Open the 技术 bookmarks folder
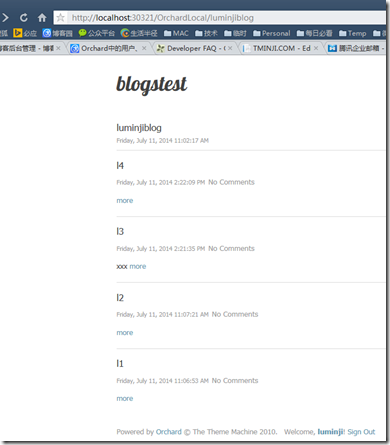The height and width of the screenshot is (445, 390). [x=206, y=33]
